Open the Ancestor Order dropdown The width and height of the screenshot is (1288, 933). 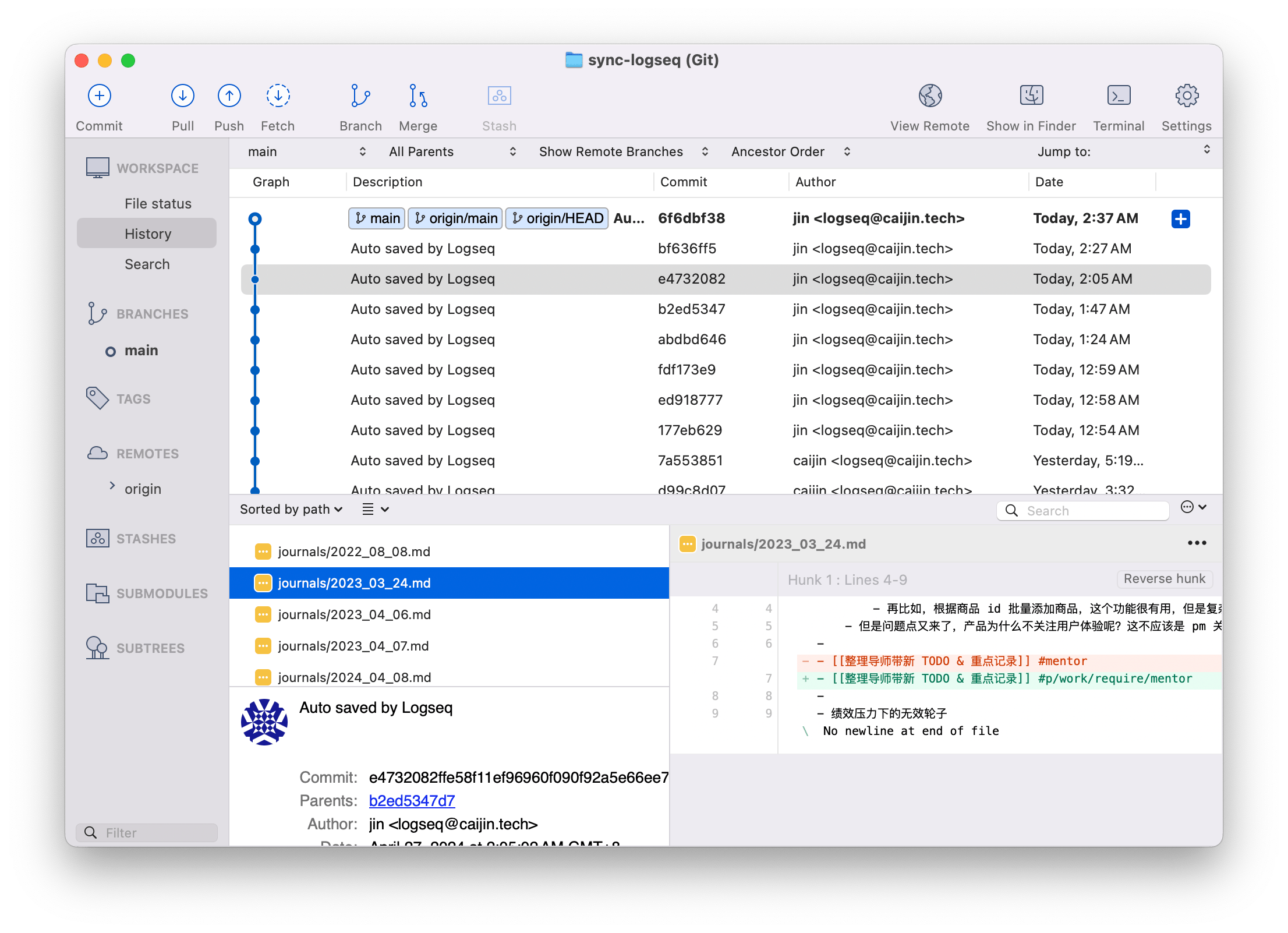click(791, 152)
